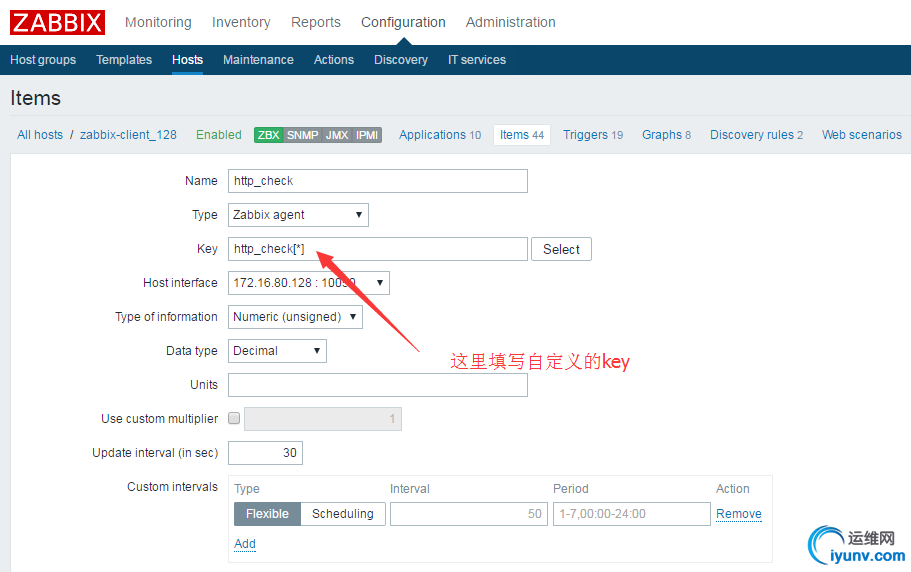Viewport: 911px width, 572px height.
Task: Open the Administration menu
Action: [511, 22]
